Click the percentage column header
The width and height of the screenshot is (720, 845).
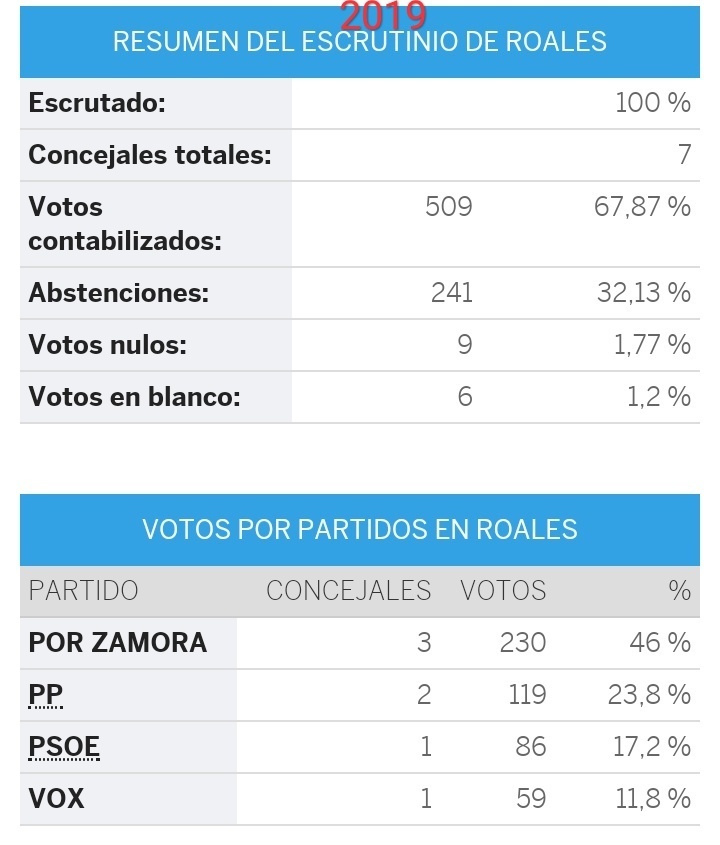(x=680, y=590)
